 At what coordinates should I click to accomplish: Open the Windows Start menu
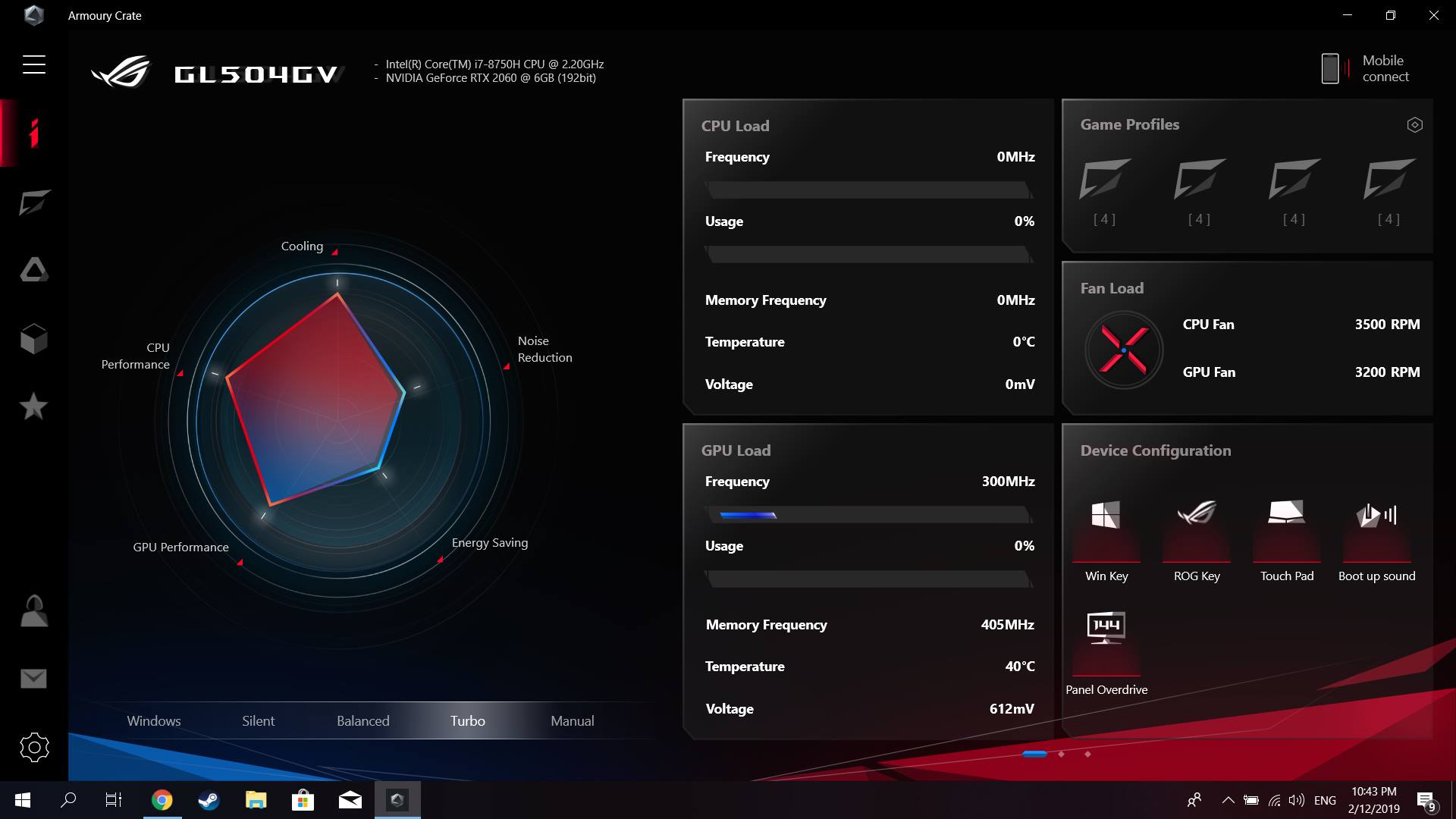coord(23,800)
